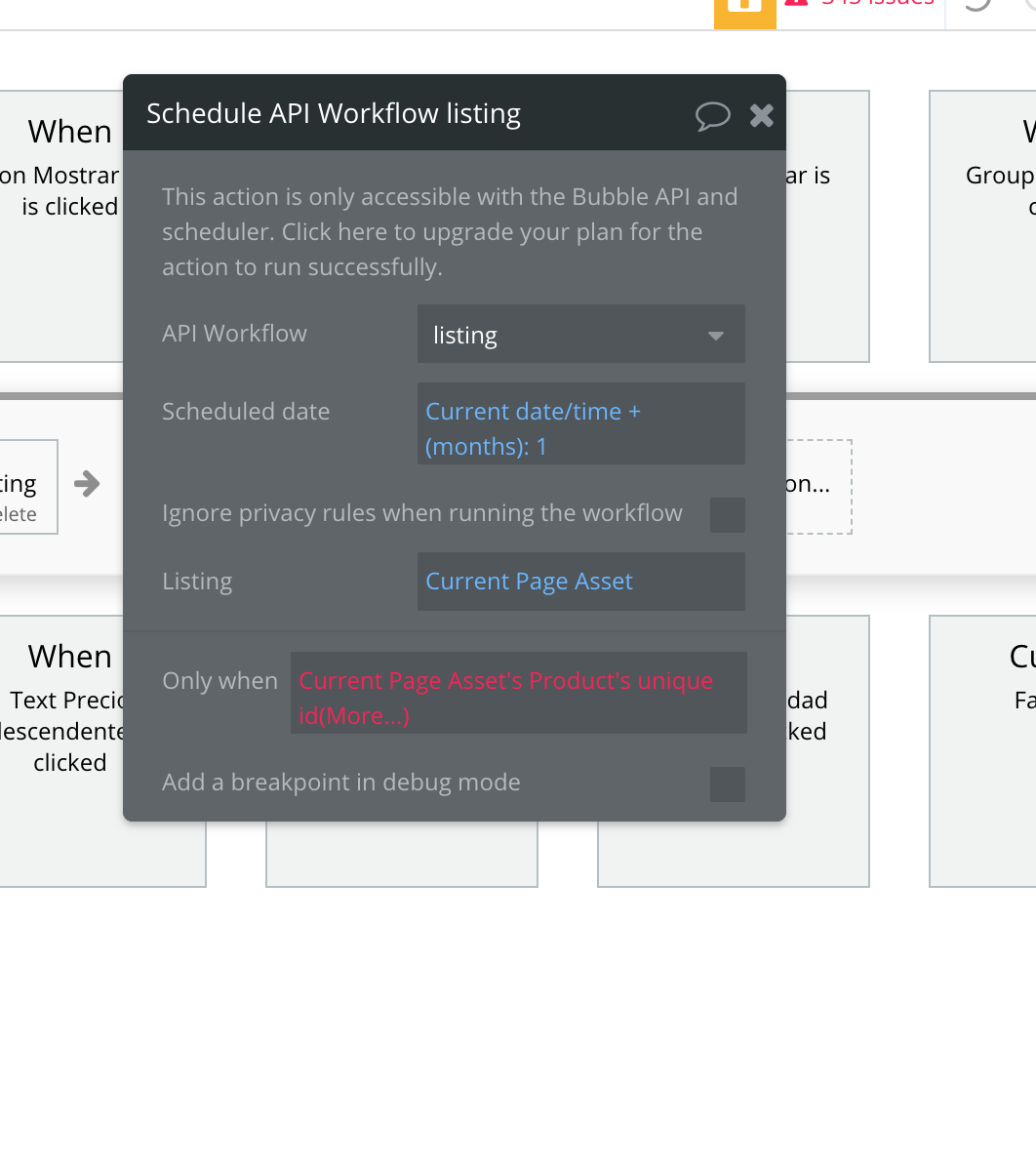Select the Mostrar is clicked event card

pos(60,224)
